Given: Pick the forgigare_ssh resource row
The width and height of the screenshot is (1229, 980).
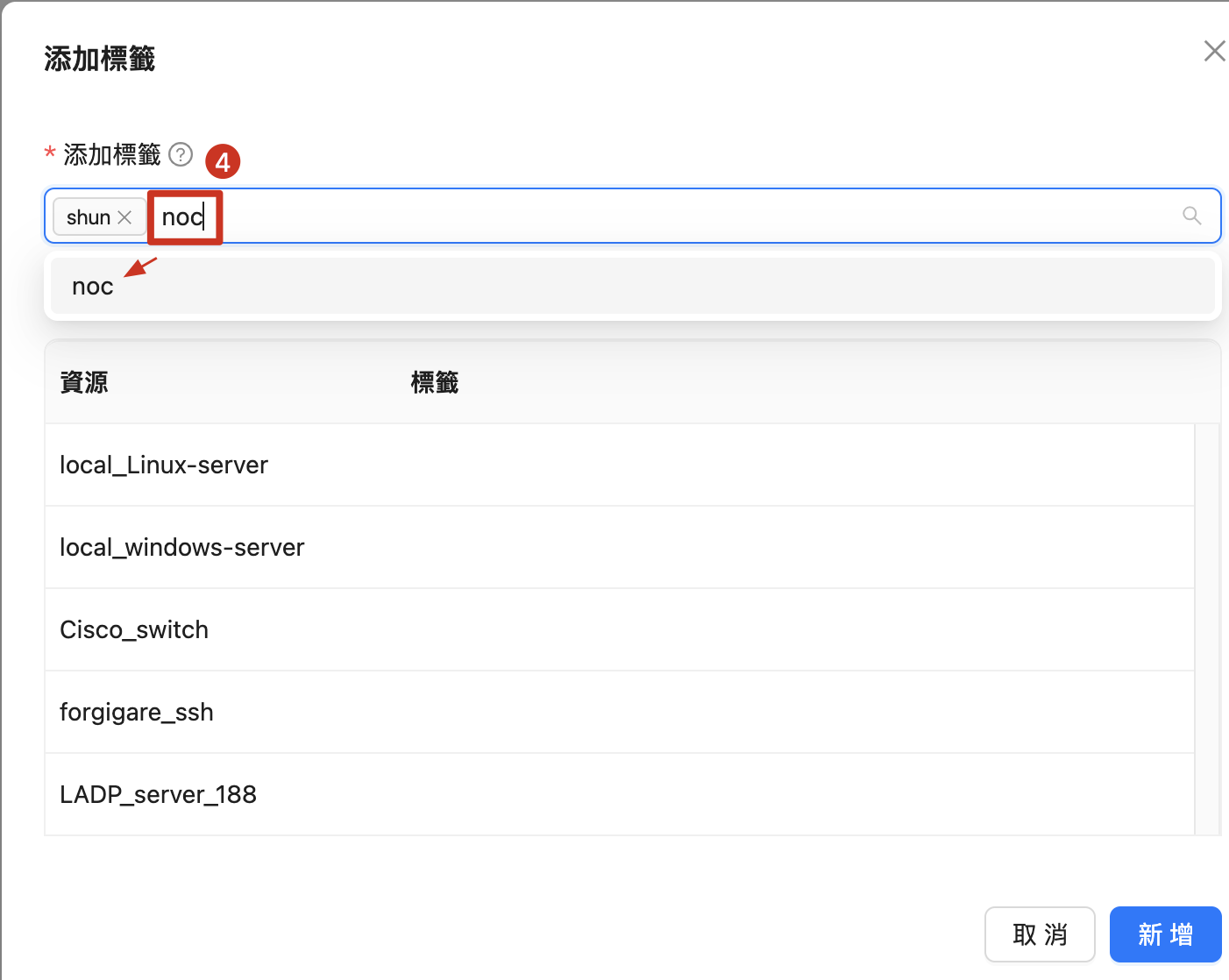Looking at the screenshot, I should (137, 712).
